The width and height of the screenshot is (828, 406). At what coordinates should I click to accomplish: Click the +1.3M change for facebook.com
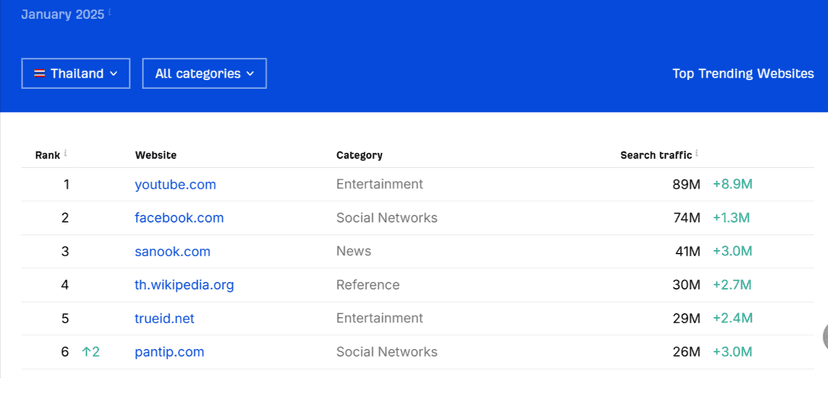point(731,218)
